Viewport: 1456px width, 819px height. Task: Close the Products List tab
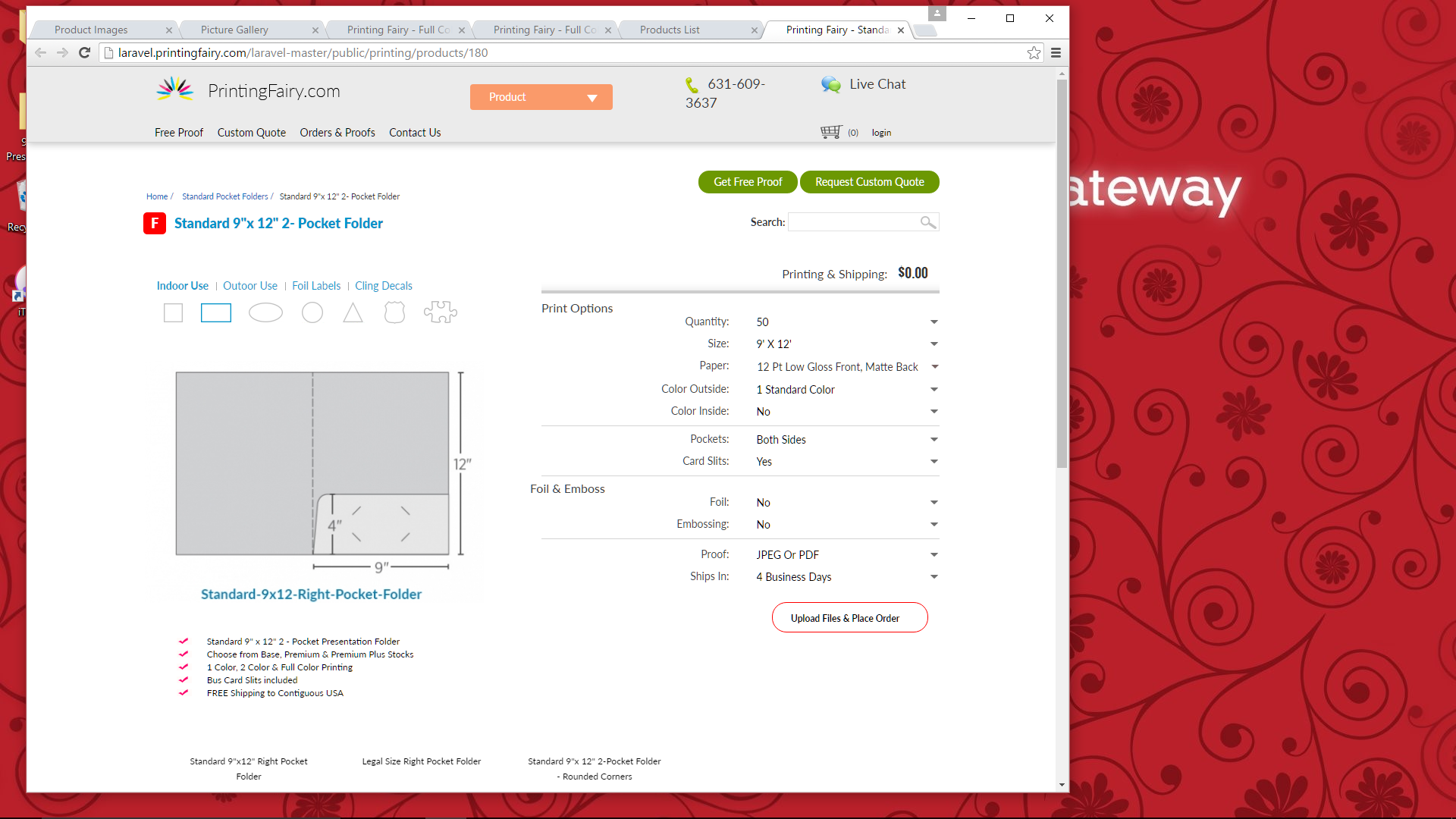(x=755, y=30)
